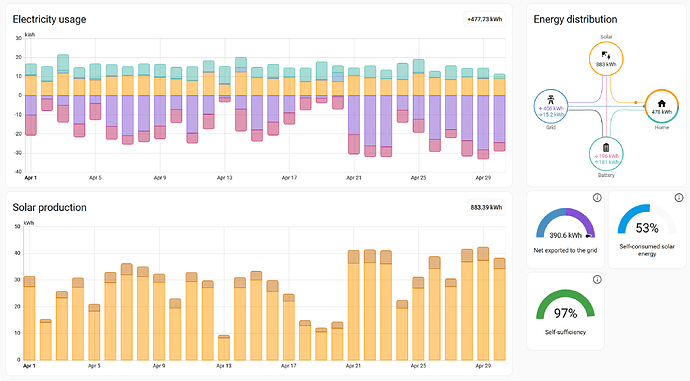Click Apr 17 axis label in Electricity usage
Viewport: 690px width, 381px height.
pyautogui.click(x=289, y=178)
